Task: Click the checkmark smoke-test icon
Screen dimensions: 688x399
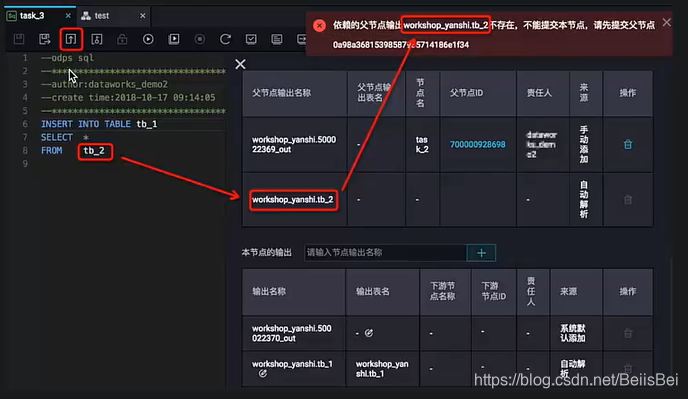Action: click(251, 39)
